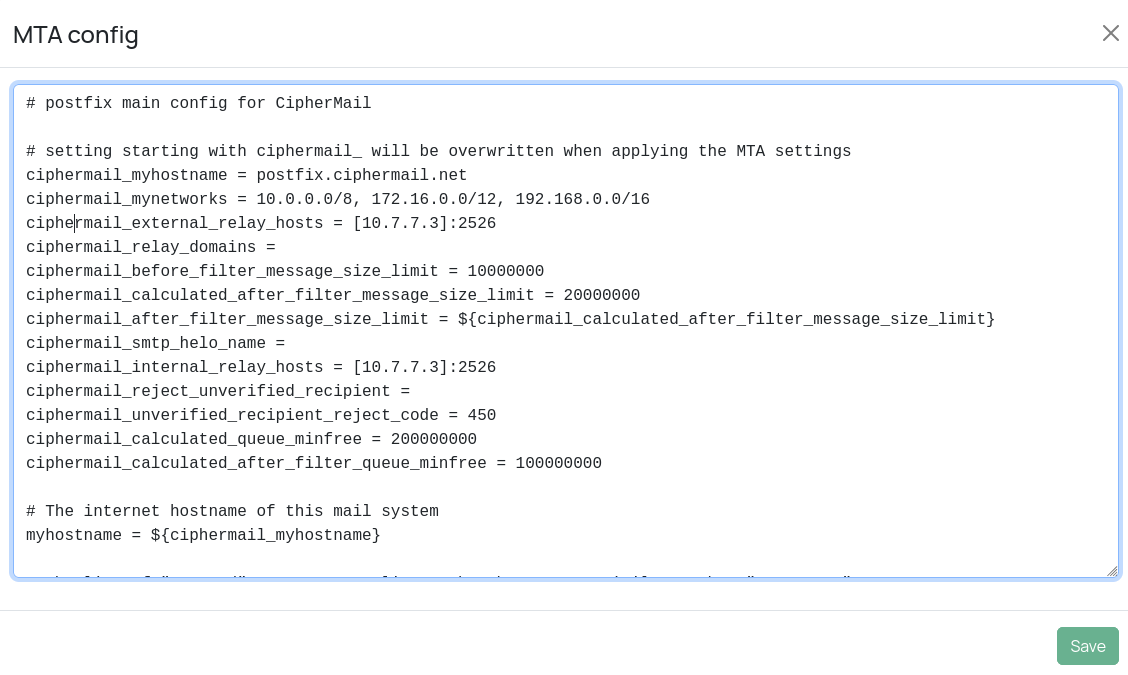This screenshot has width=1128, height=675.
Task: Click the ciphermail_calculated_queue_minfree line
Action: tap(251, 440)
